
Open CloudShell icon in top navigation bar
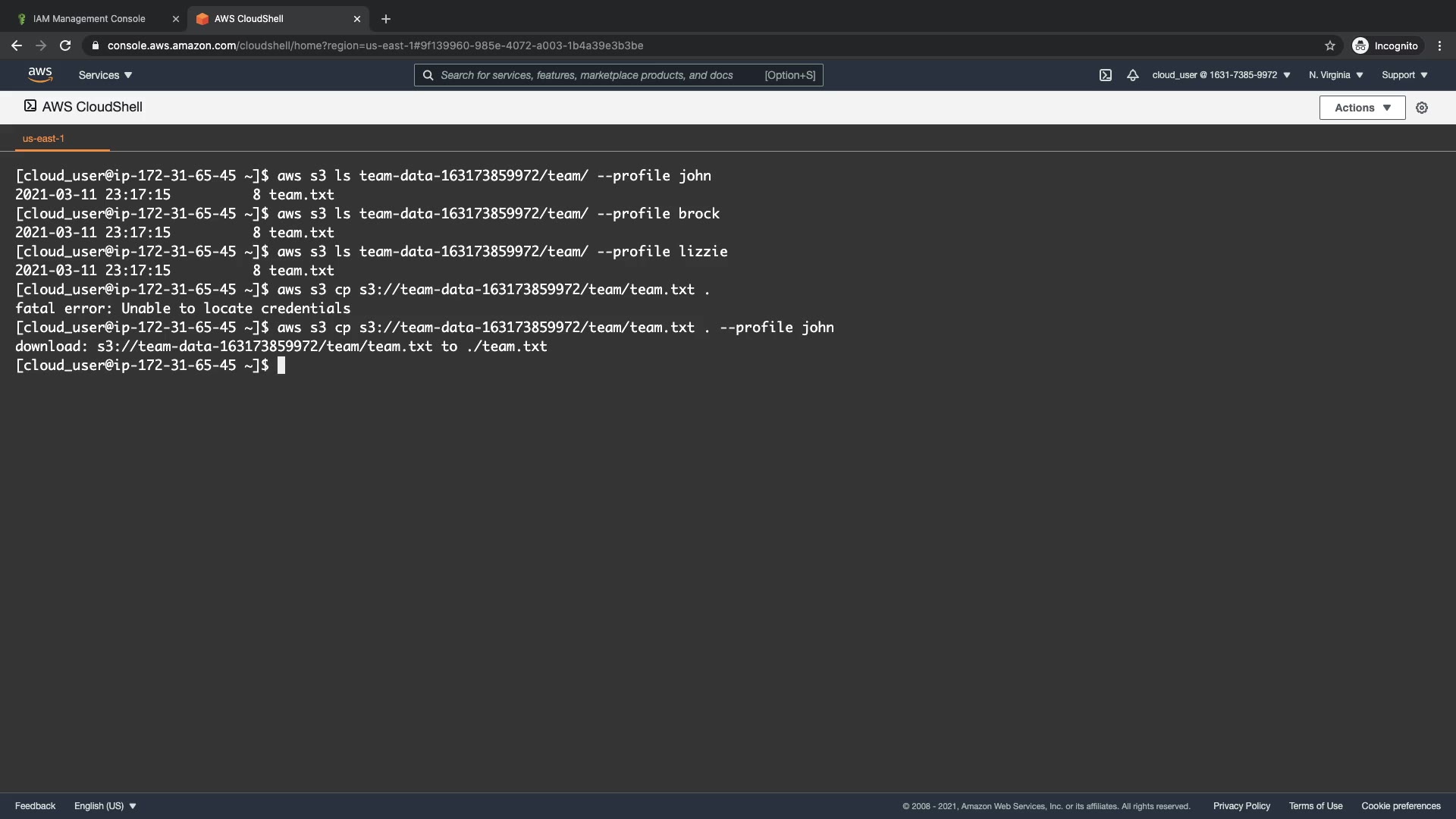point(1106,75)
